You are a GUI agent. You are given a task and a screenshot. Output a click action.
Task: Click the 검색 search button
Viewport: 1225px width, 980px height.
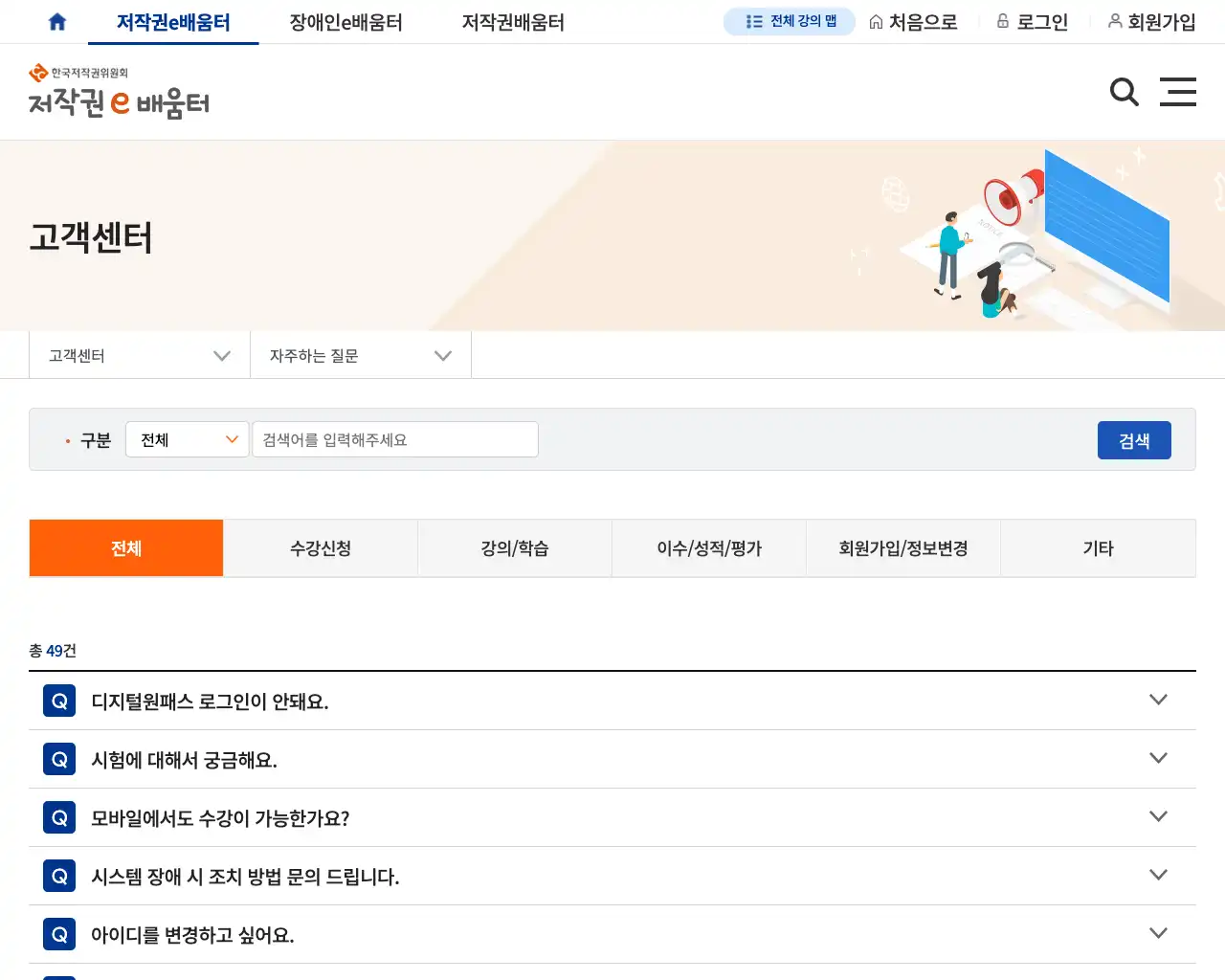coord(1134,439)
